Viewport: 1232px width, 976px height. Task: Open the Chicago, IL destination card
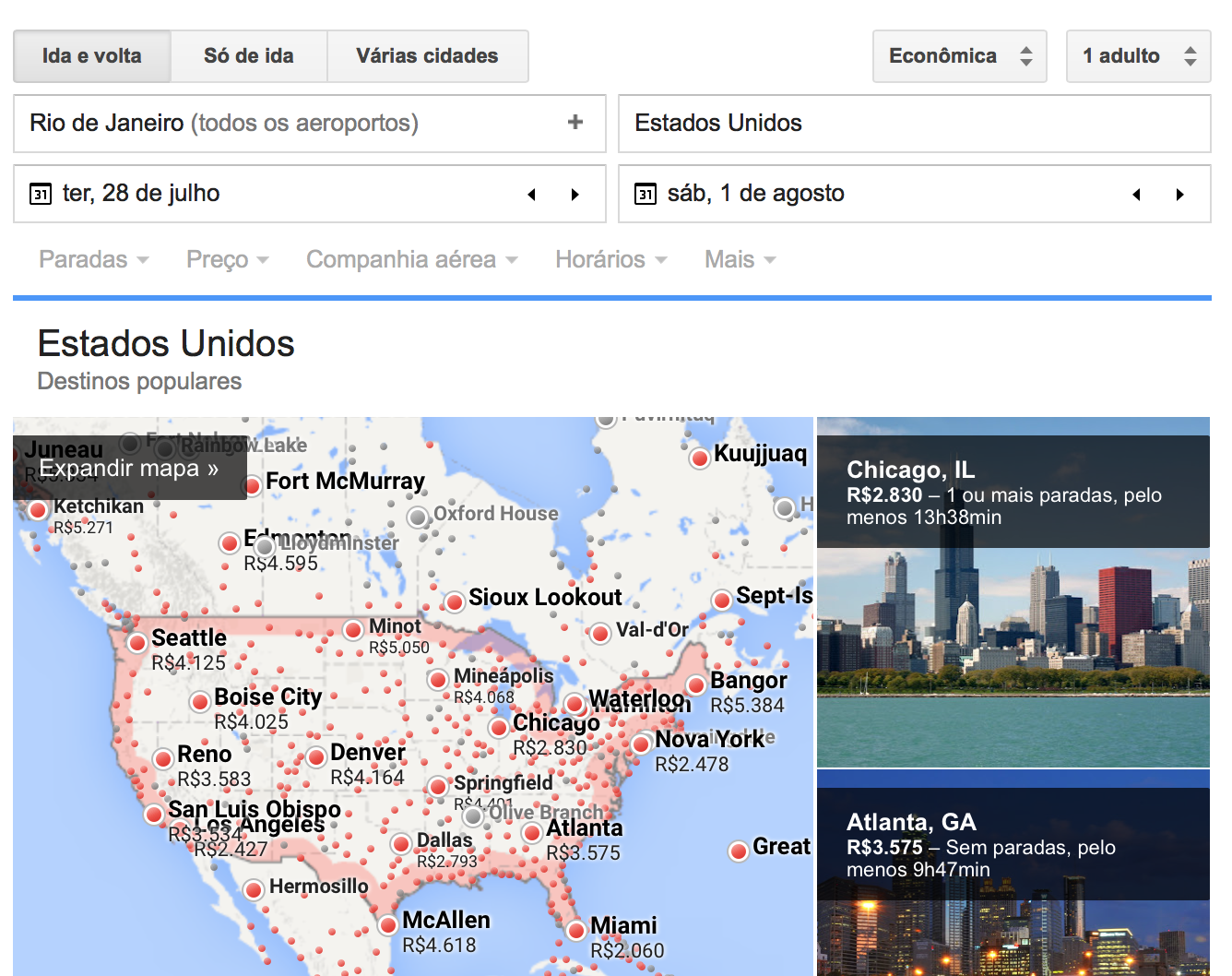click(x=1013, y=592)
